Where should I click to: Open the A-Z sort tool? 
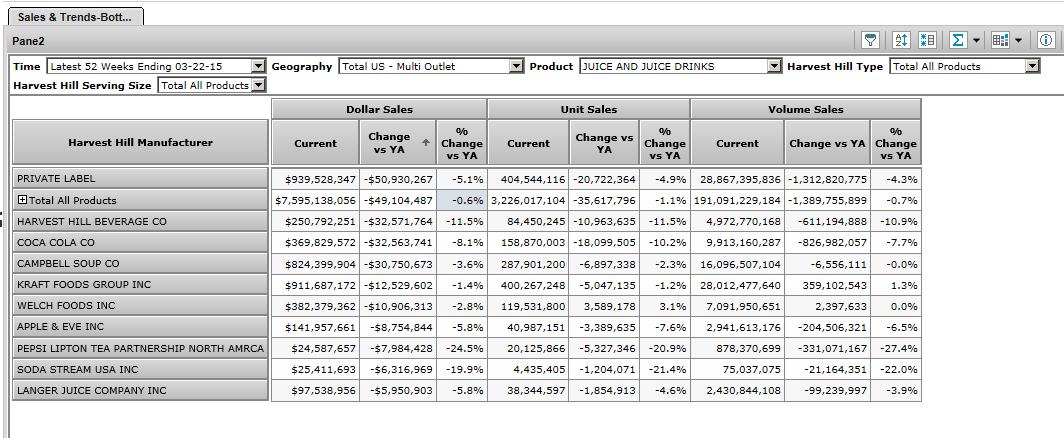[x=900, y=40]
